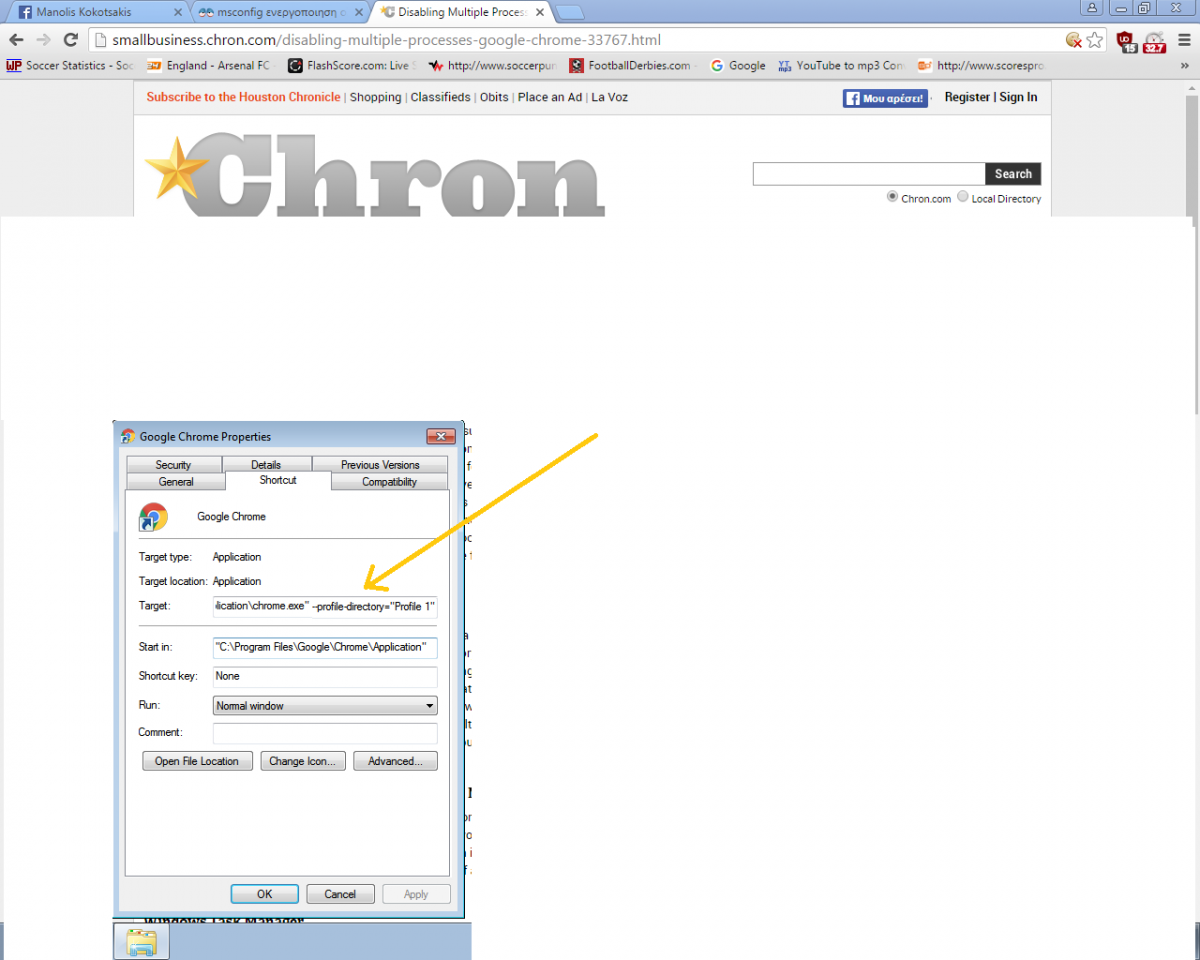Open the Details tab in Properties

pos(266,465)
